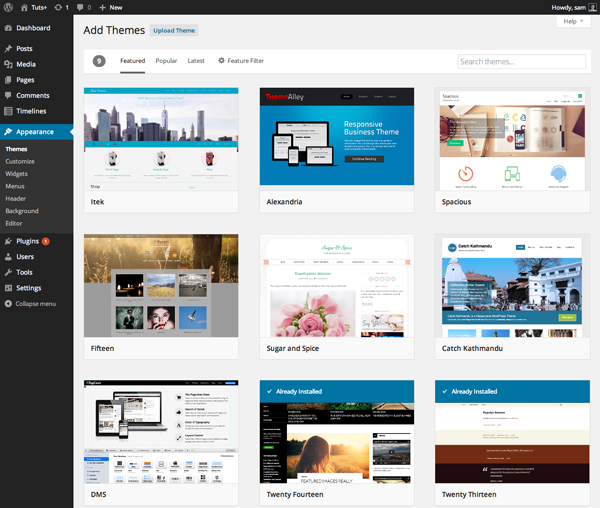
Task: Select the theme count badge showing 9
Action: 99,61
